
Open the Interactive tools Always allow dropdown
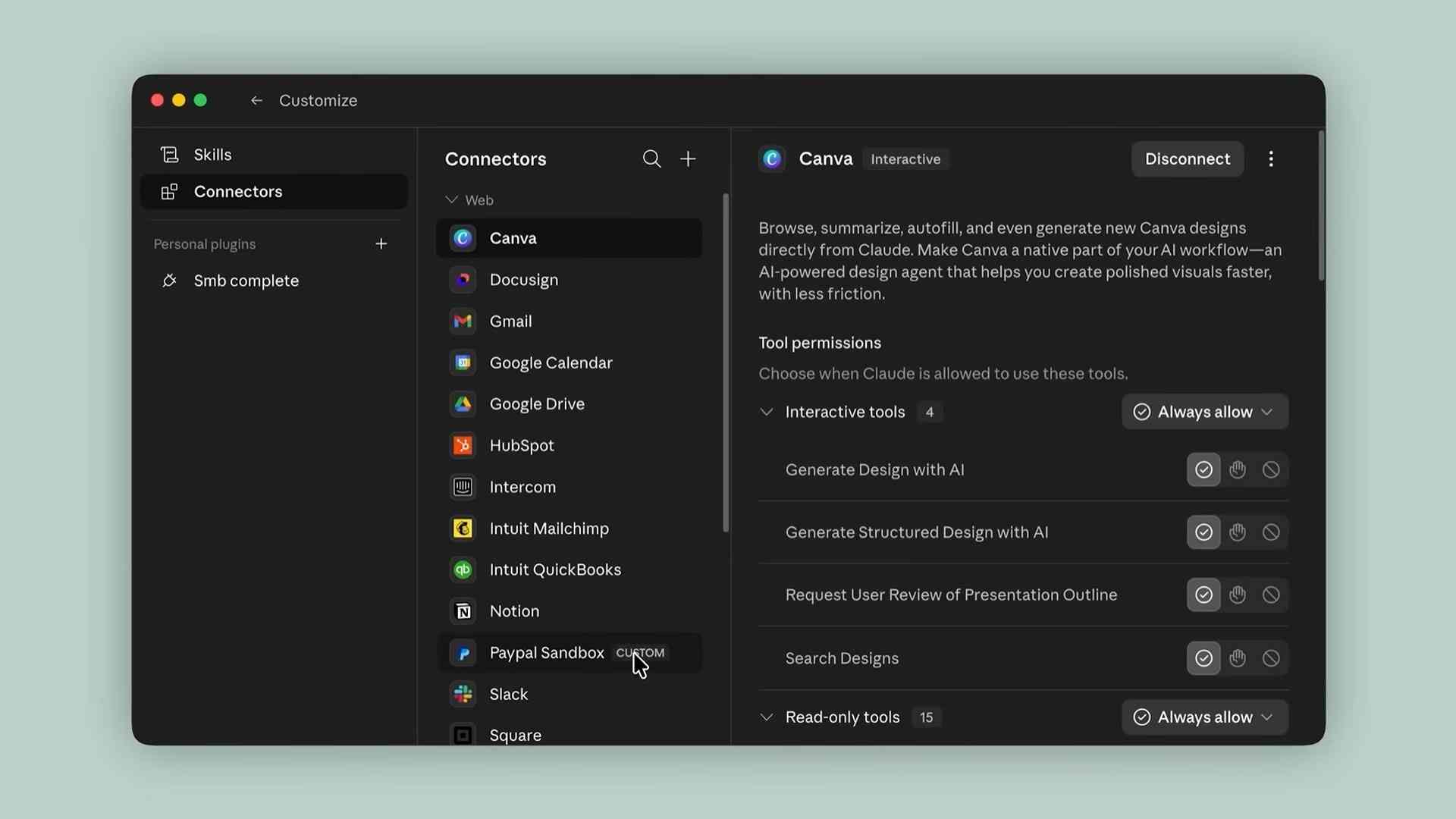pyautogui.click(x=1205, y=412)
